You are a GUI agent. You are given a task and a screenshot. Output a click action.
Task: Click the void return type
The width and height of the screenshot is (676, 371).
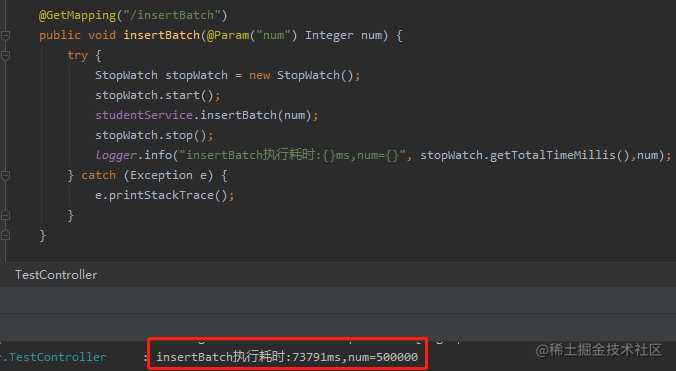(x=102, y=35)
